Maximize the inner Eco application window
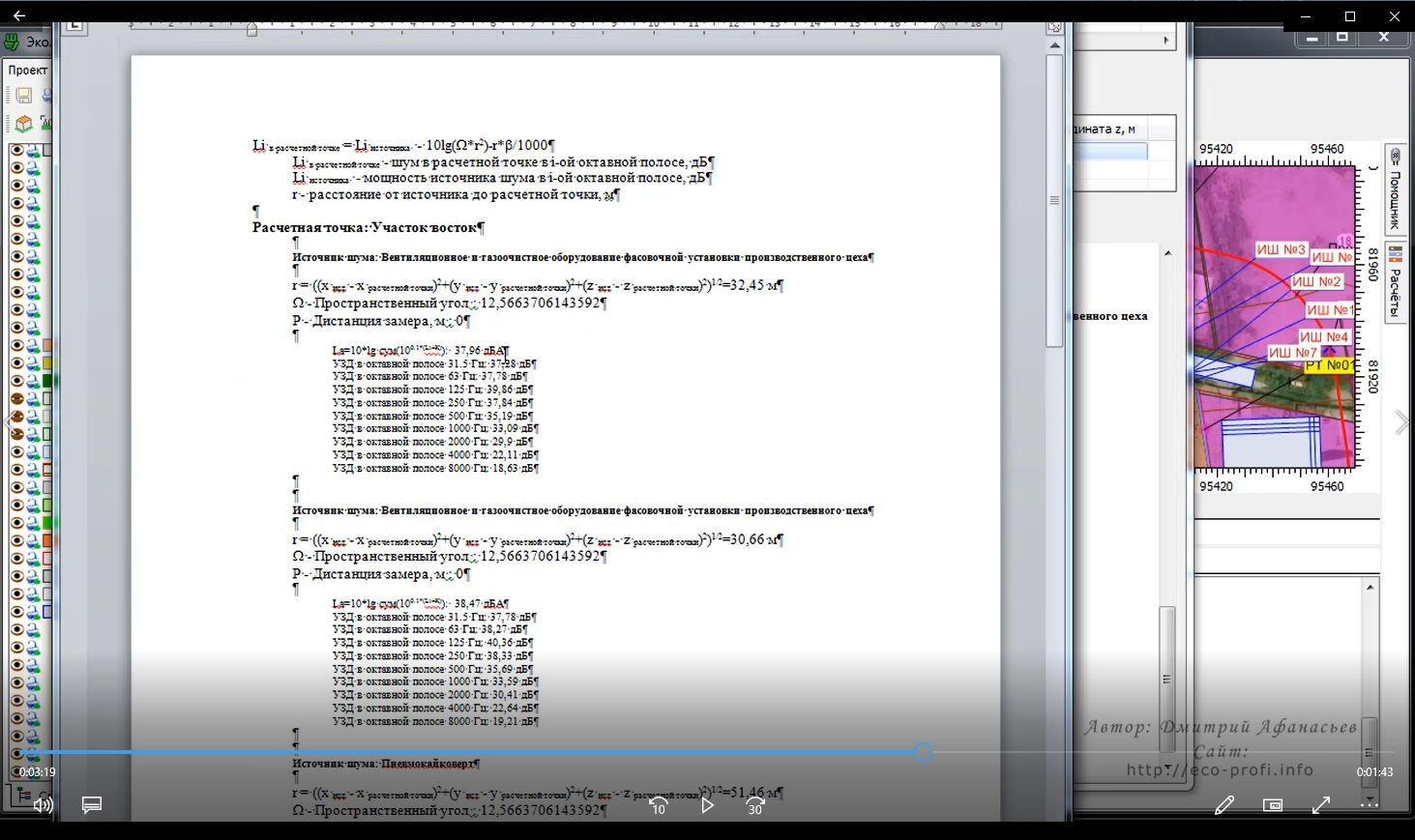 coord(1342,38)
